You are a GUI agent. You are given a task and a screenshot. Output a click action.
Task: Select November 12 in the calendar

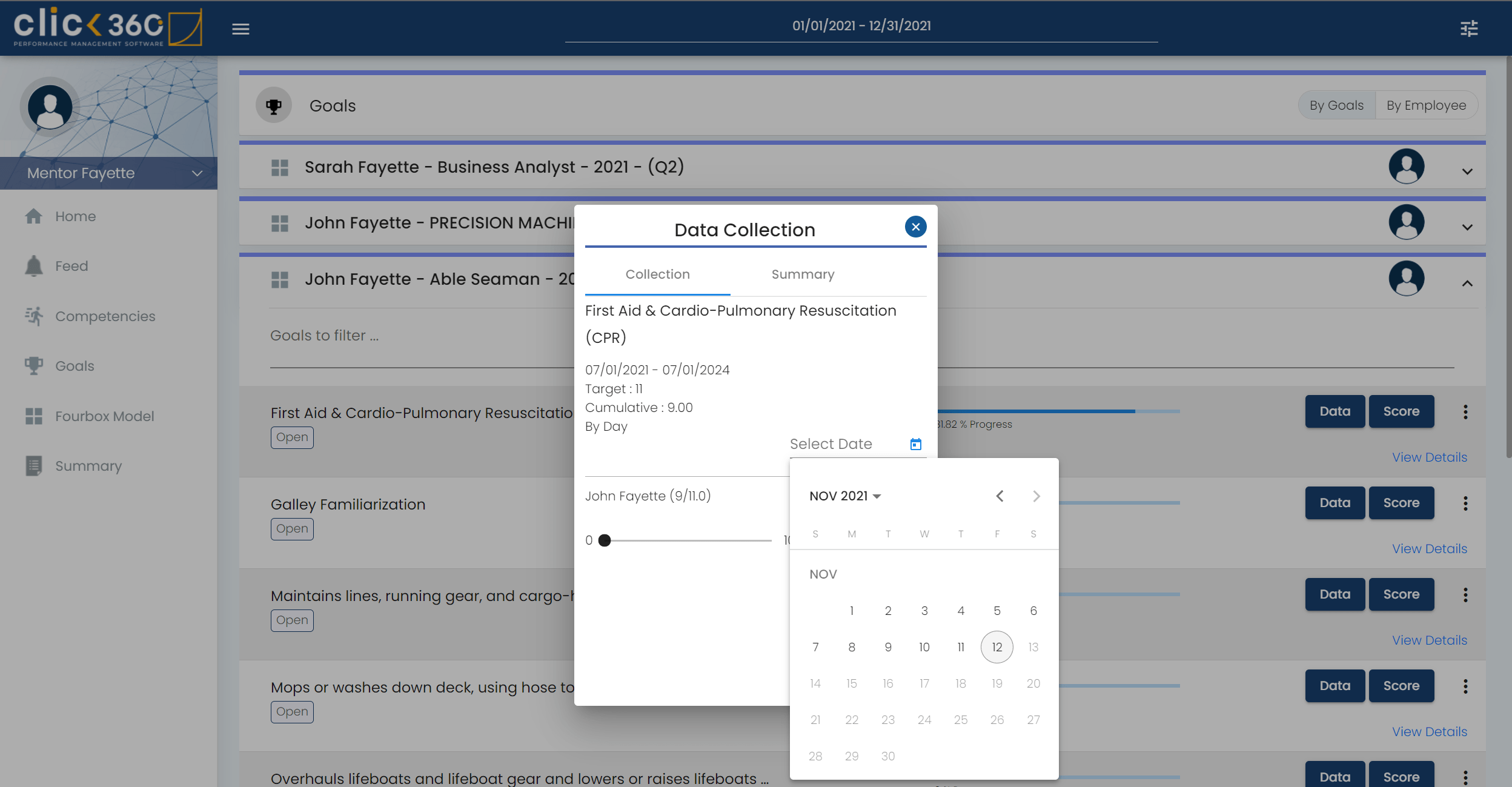pos(996,647)
